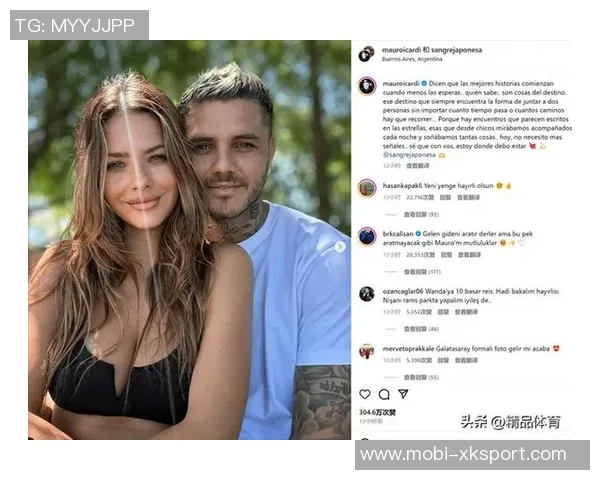This screenshot has width=600, height=480.
Task: Open the mauroicardi caption avatar
Action: 367,86
